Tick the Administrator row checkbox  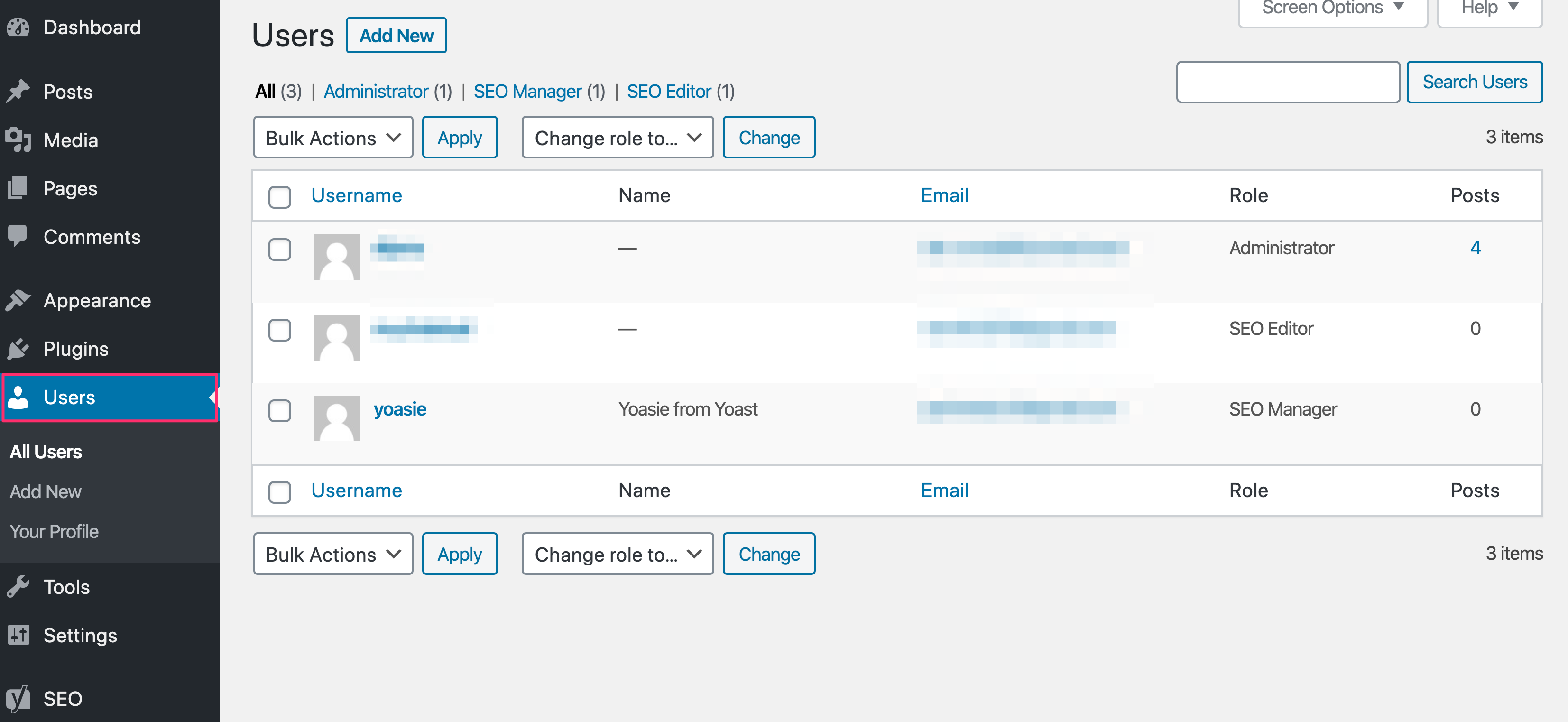pos(279,249)
